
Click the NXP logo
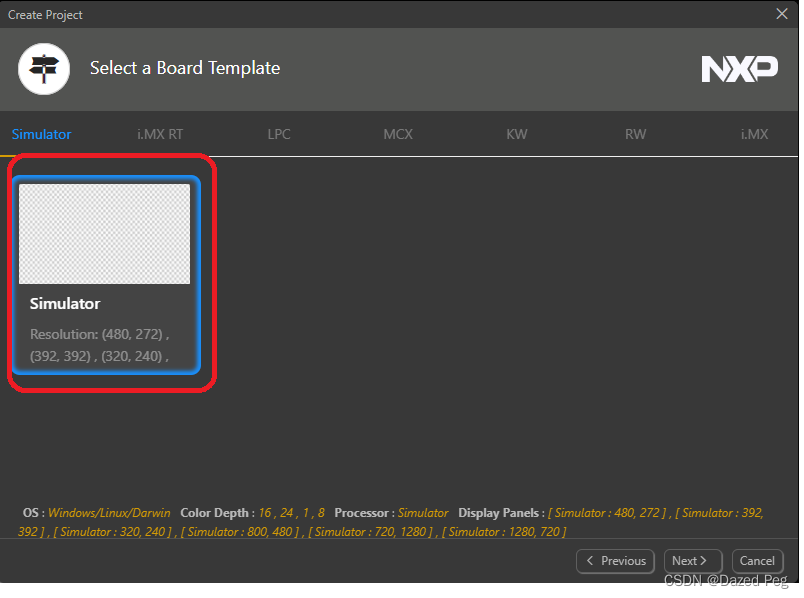coord(739,69)
